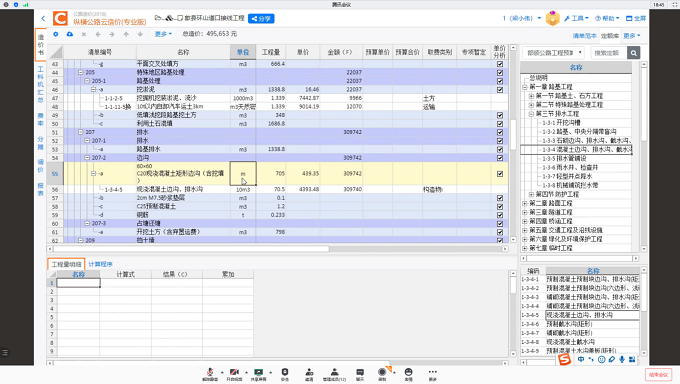The height and width of the screenshot is (384, 680).
Task: Click the gold hexagon badge avatar
Action: click(x=552, y=18)
